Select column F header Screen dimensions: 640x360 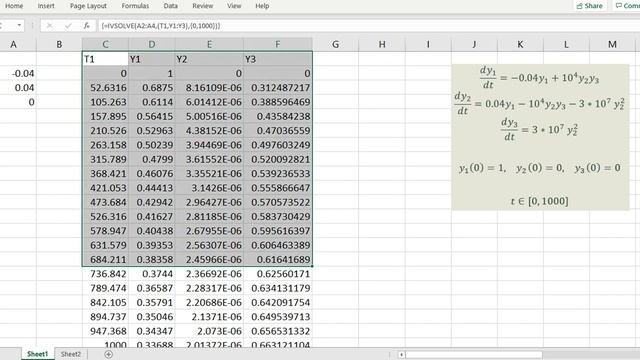pyautogui.click(x=278, y=44)
